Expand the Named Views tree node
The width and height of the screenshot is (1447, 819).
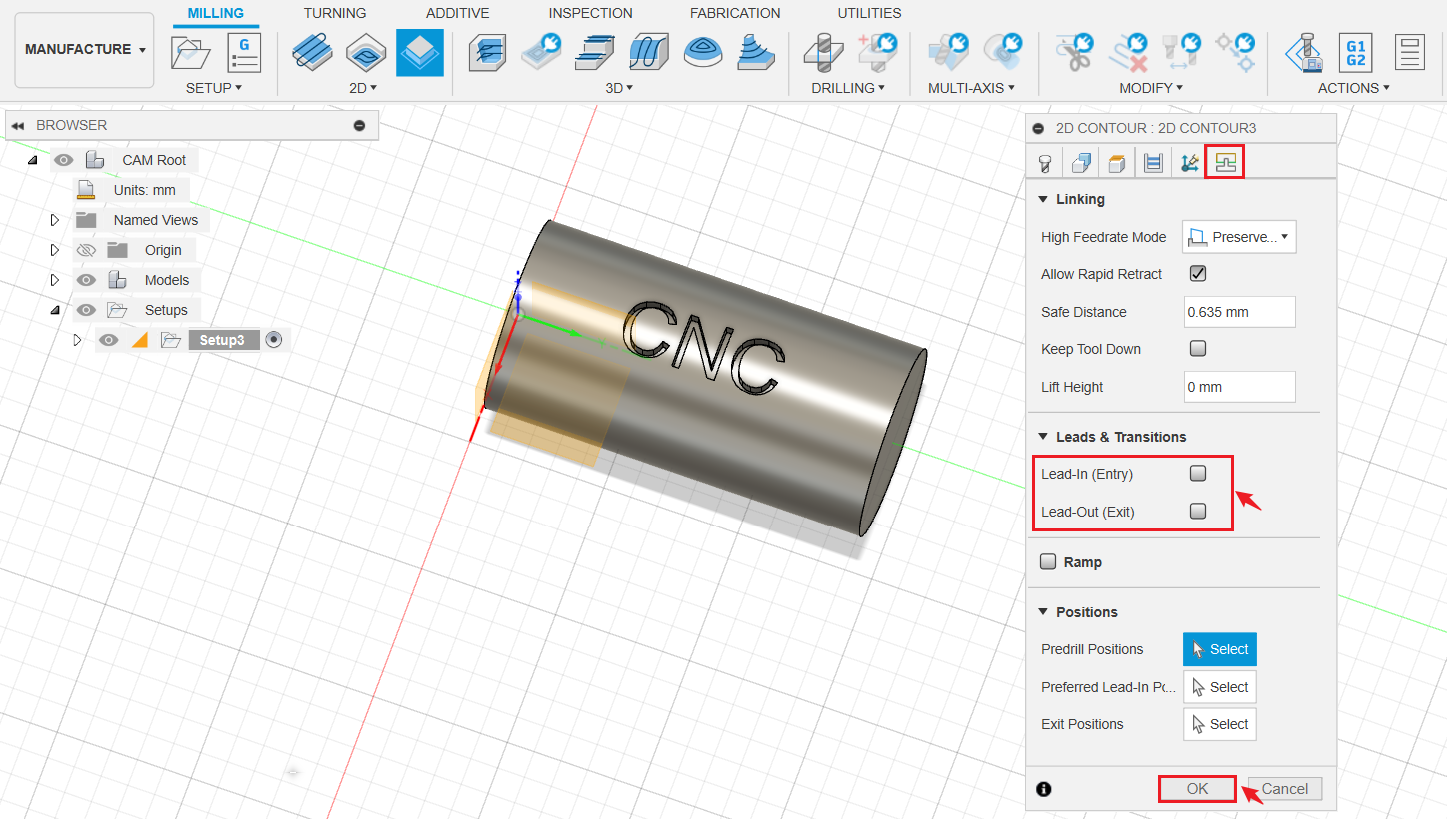55,219
